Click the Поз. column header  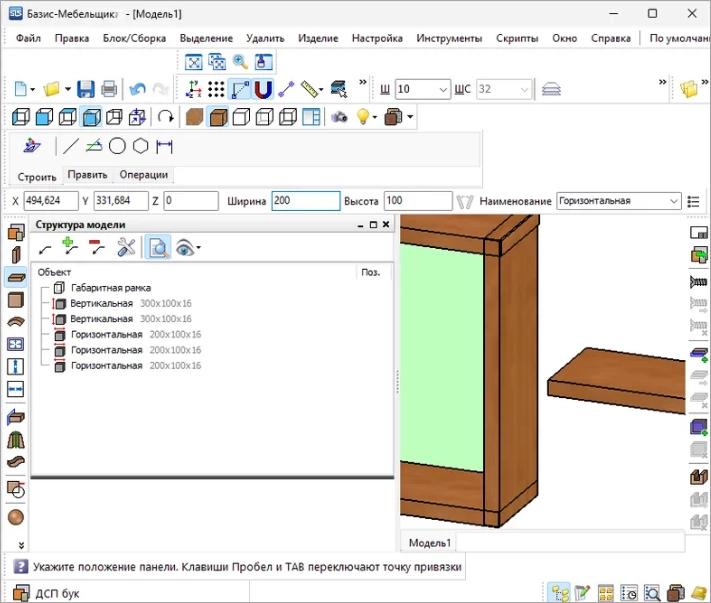(x=370, y=272)
